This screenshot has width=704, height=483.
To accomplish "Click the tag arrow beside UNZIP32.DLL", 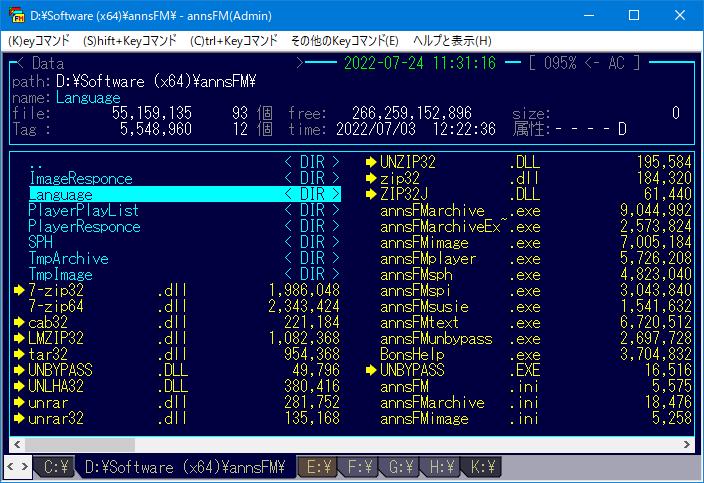I will pyautogui.click(x=370, y=162).
